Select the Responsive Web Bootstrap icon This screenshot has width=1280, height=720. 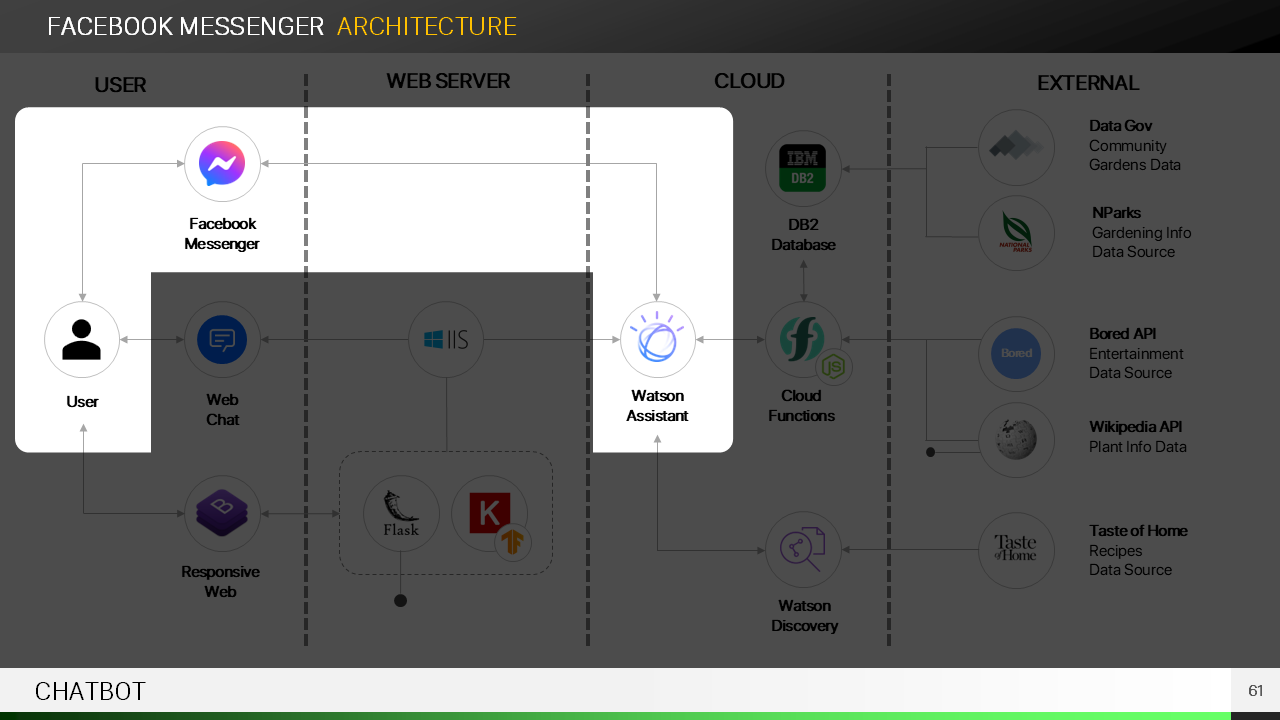(x=222, y=514)
